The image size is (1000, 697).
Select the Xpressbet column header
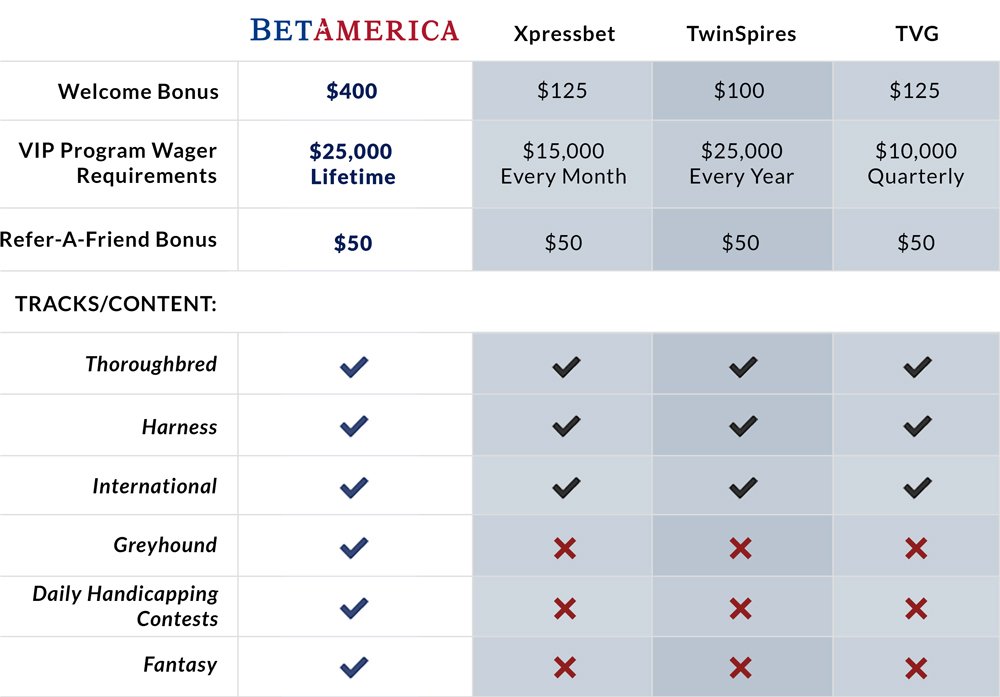pos(564,34)
